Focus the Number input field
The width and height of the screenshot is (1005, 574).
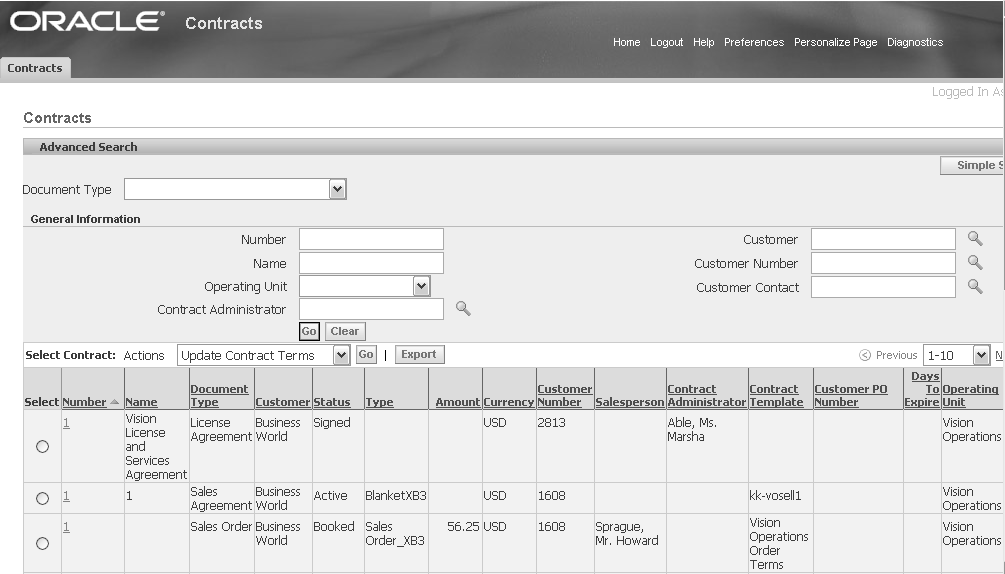point(371,239)
